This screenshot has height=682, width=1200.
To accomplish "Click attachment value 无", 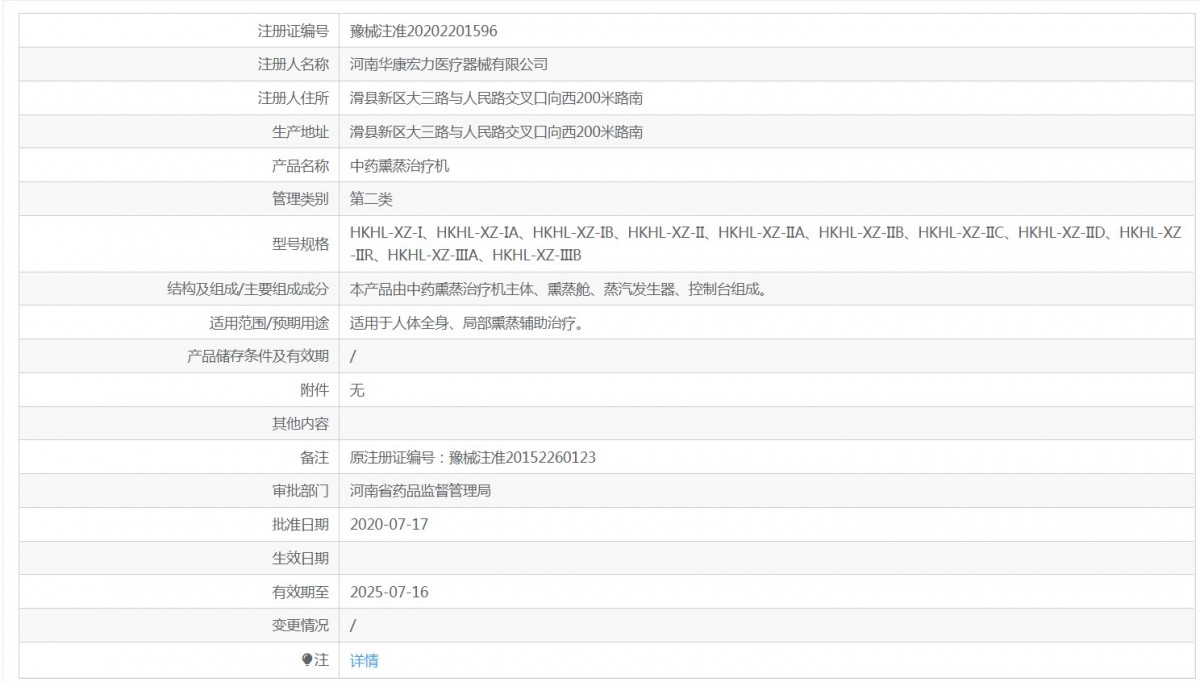I will (357, 390).
